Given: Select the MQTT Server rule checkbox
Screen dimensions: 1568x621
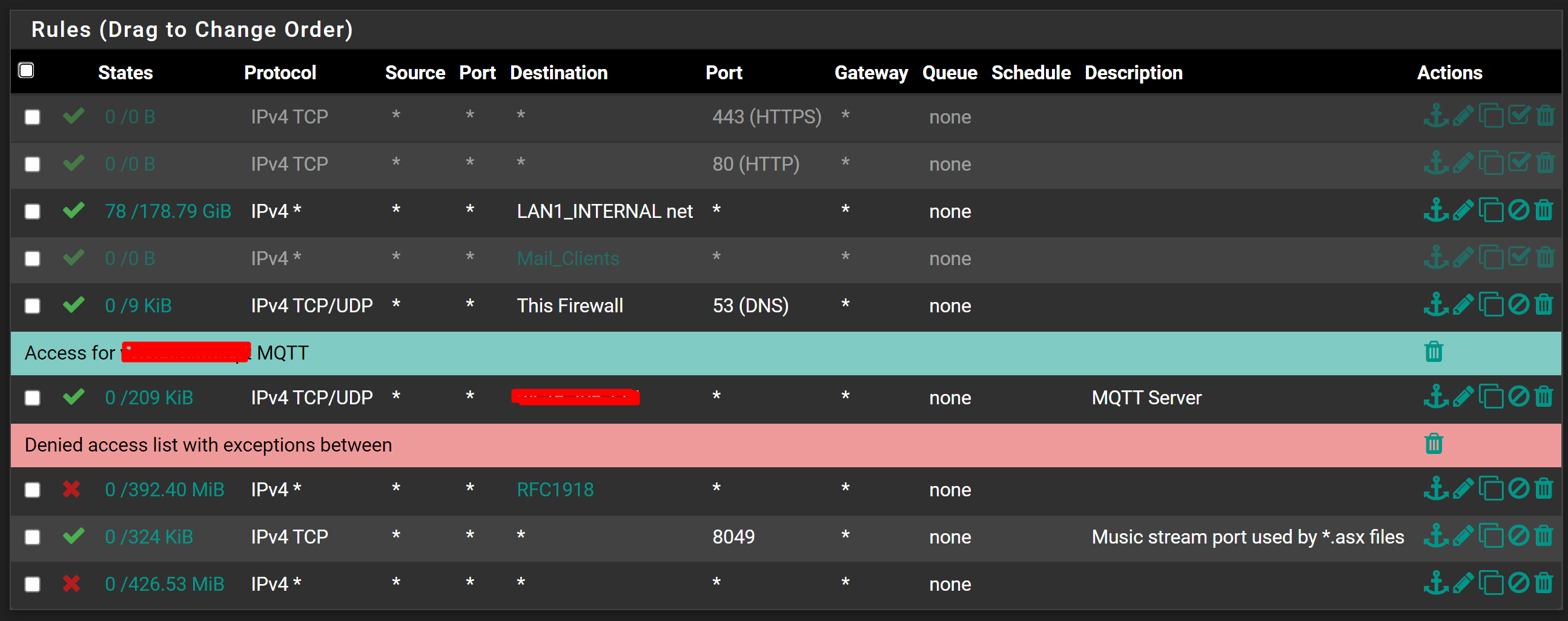Looking at the screenshot, I should pos(32,398).
